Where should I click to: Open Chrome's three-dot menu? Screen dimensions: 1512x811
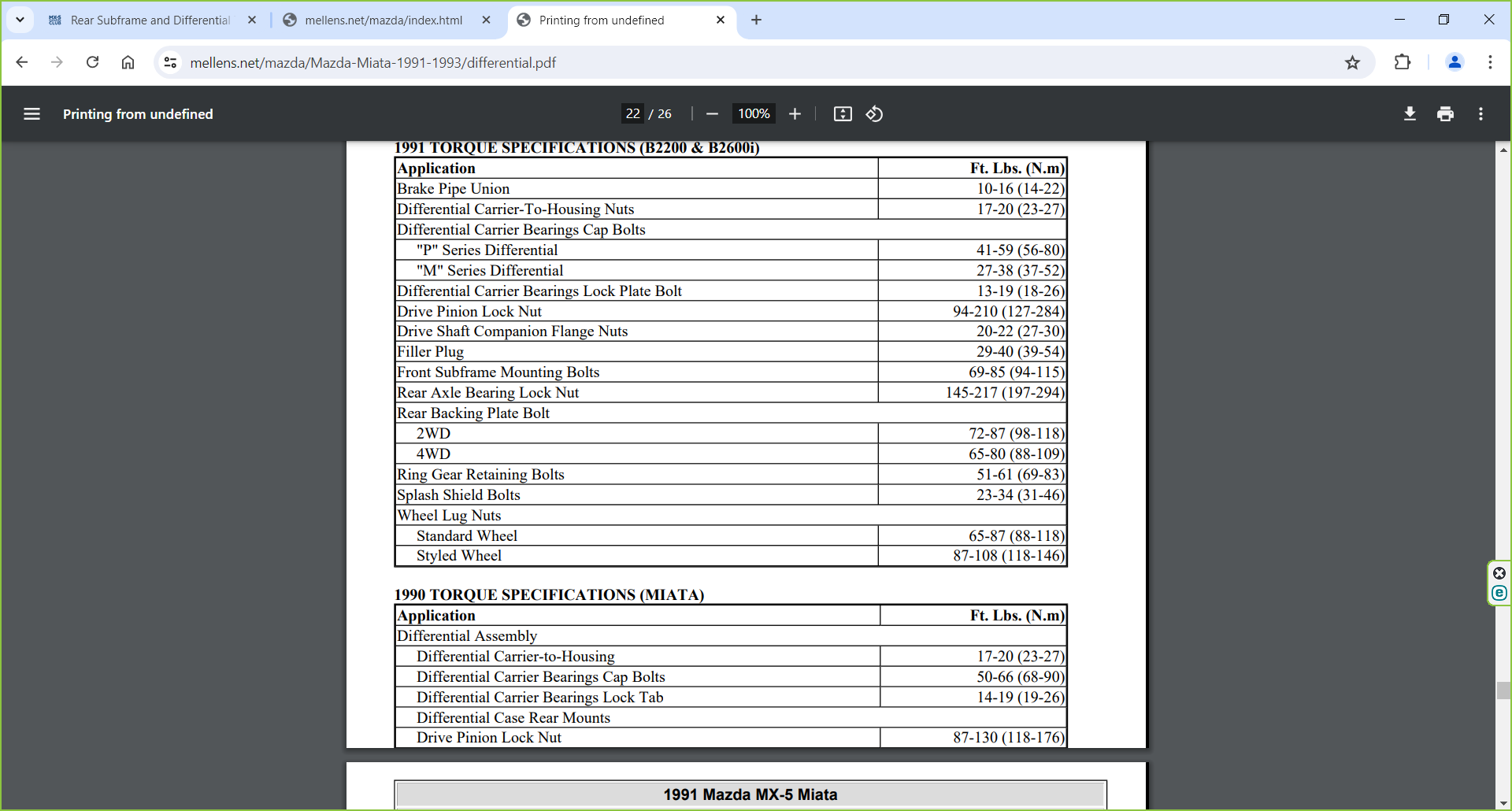click(1490, 63)
